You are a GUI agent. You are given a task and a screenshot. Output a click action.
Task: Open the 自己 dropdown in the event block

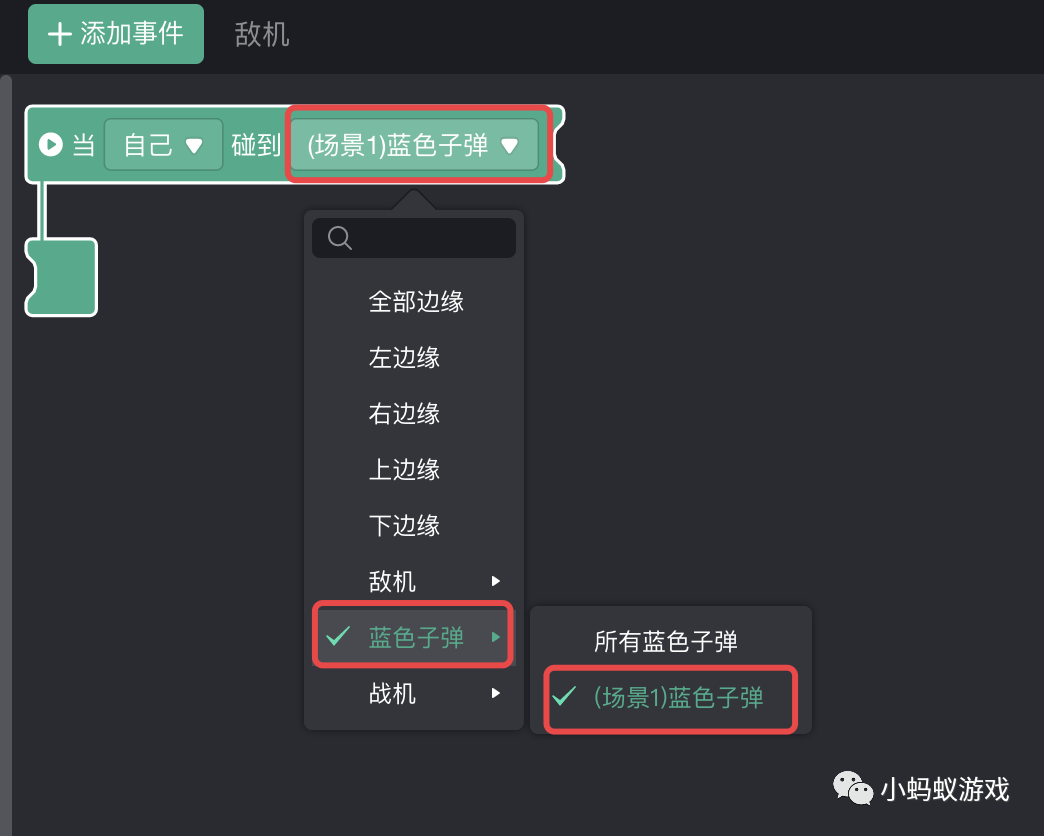coord(163,144)
